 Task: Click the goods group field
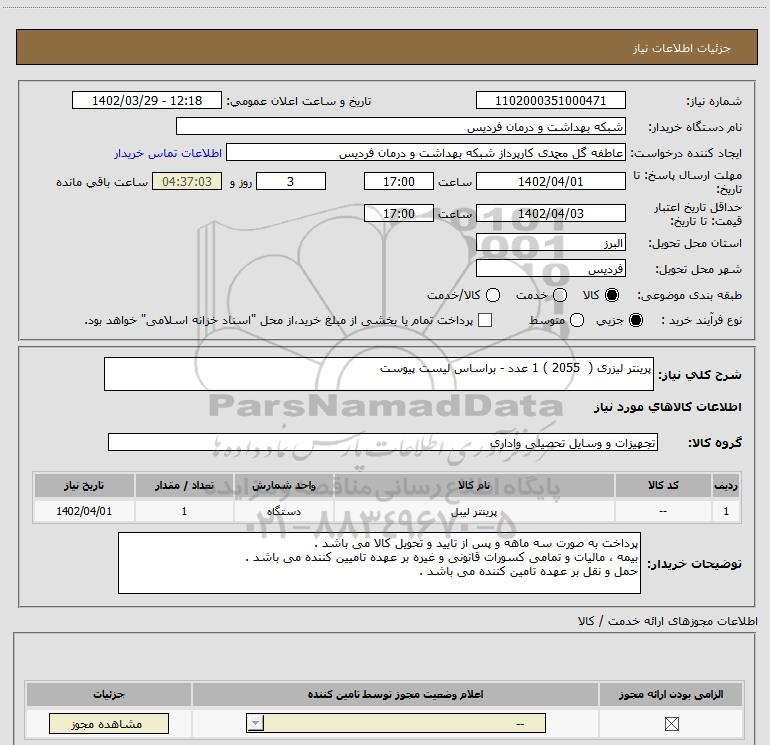click(x=383, y=442)
